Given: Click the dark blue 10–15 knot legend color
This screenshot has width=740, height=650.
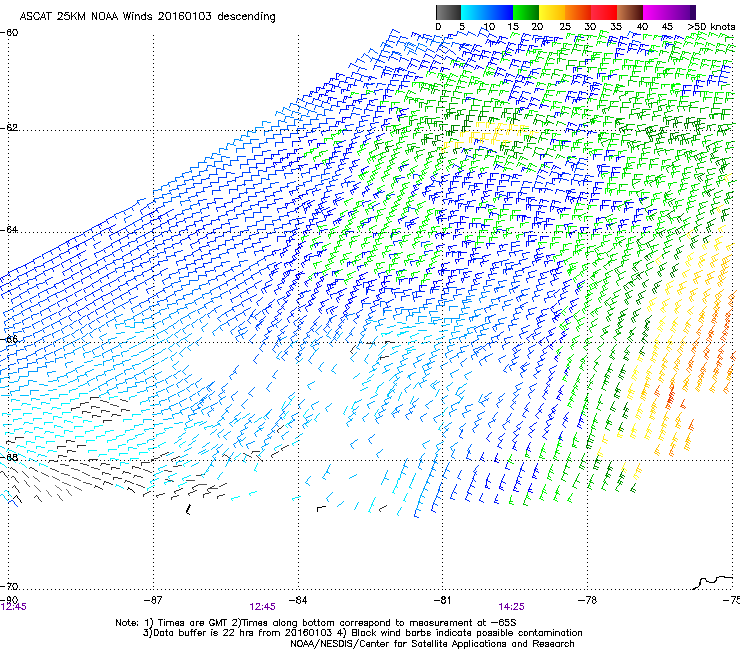Looking at the screenshot, I should [500, 12].
